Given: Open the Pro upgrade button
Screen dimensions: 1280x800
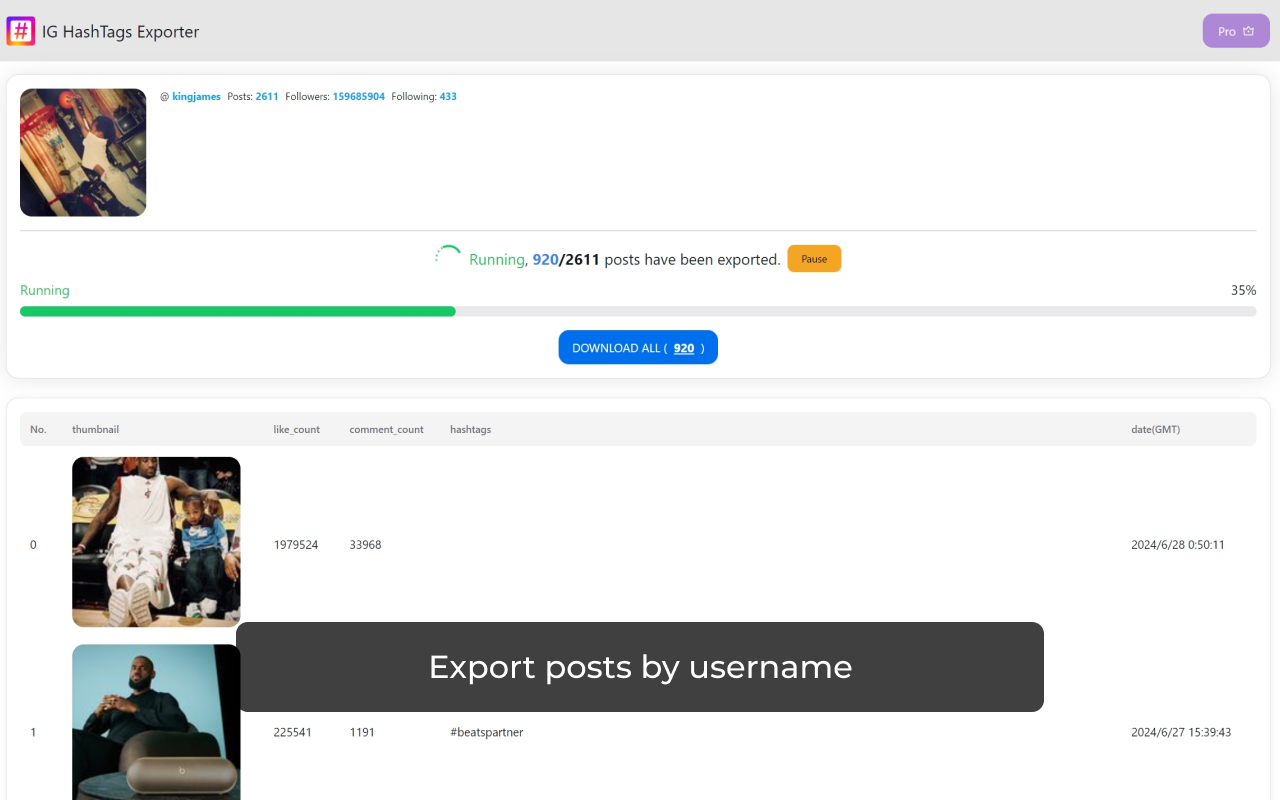Looking at the screenshot, I should click(1236, 31).
